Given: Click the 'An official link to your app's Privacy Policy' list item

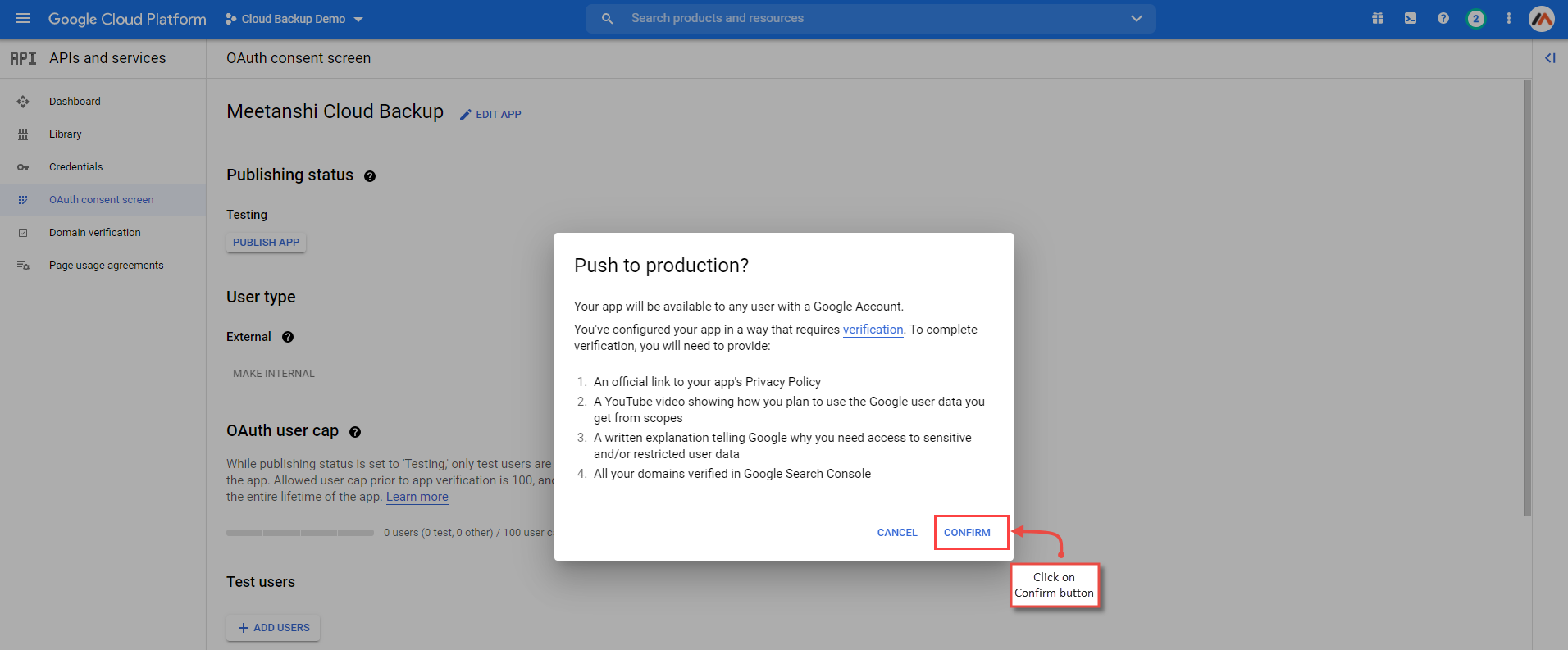Looking at the screenshot, I should pyautogui.click(x=707, y=382).
